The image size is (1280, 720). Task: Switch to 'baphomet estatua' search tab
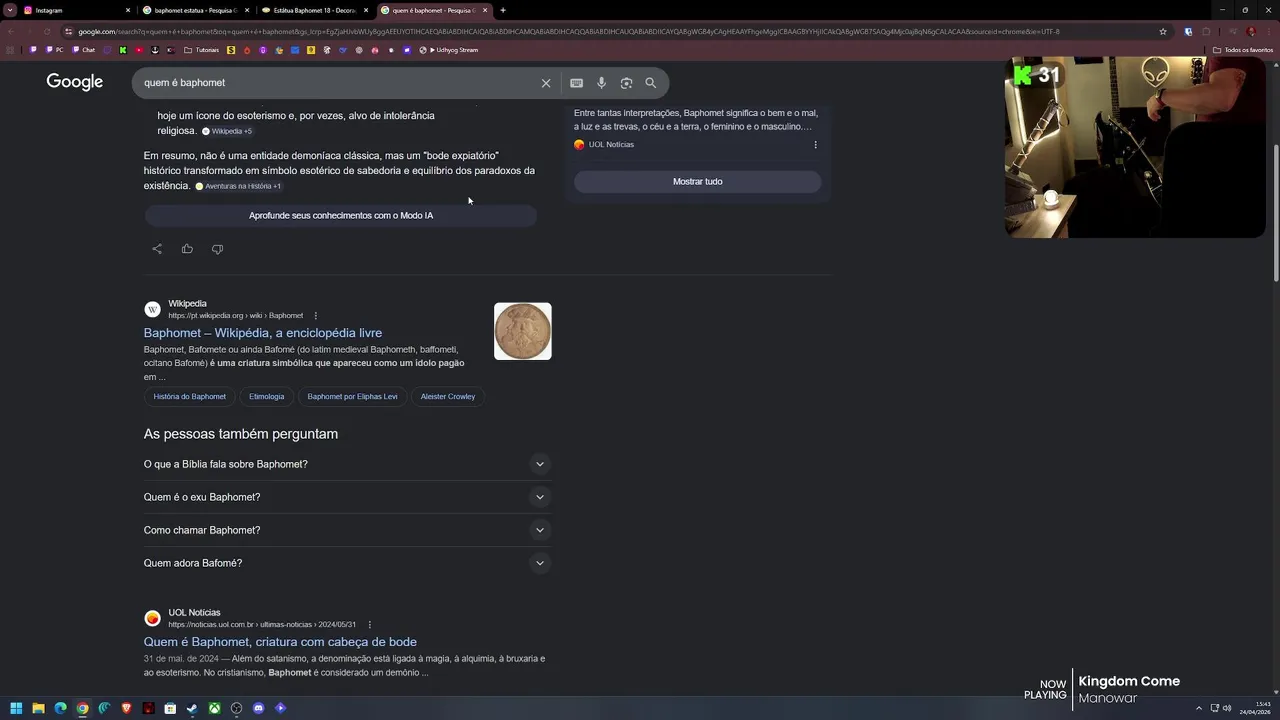(x=195, y=10)
